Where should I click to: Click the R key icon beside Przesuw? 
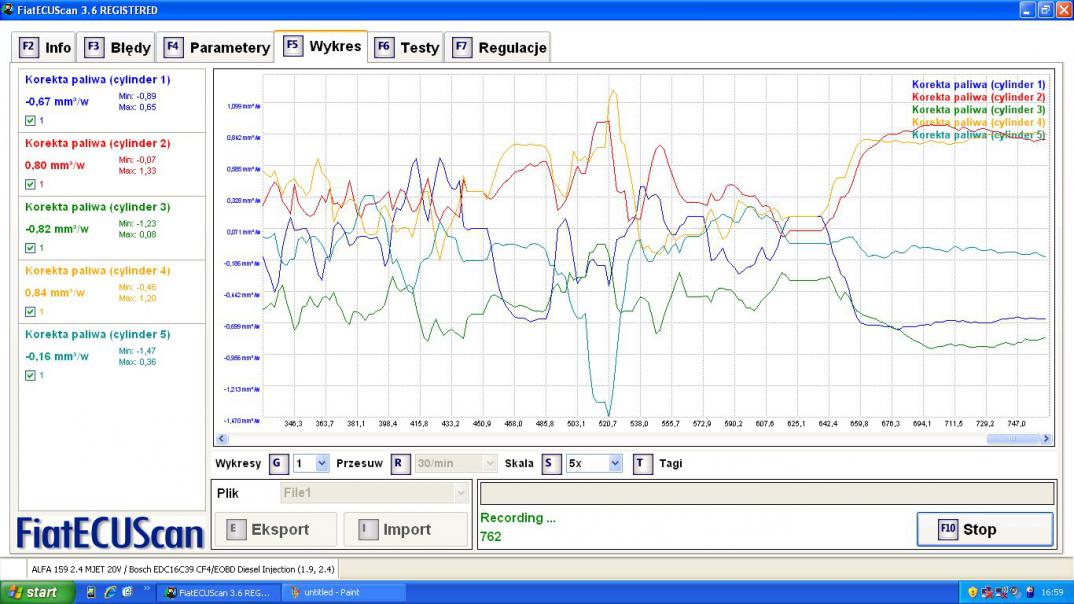point(399,464)
